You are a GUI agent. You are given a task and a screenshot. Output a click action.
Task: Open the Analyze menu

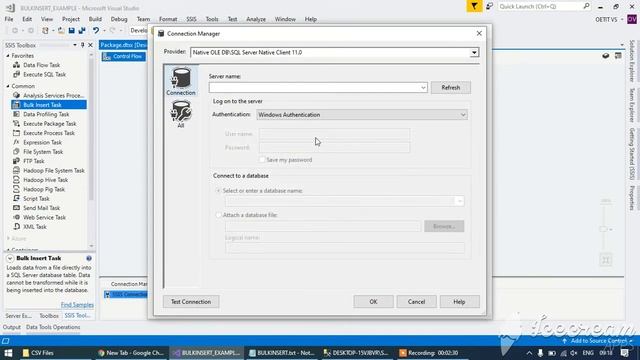pyautogui.click(x=256, y=19)
